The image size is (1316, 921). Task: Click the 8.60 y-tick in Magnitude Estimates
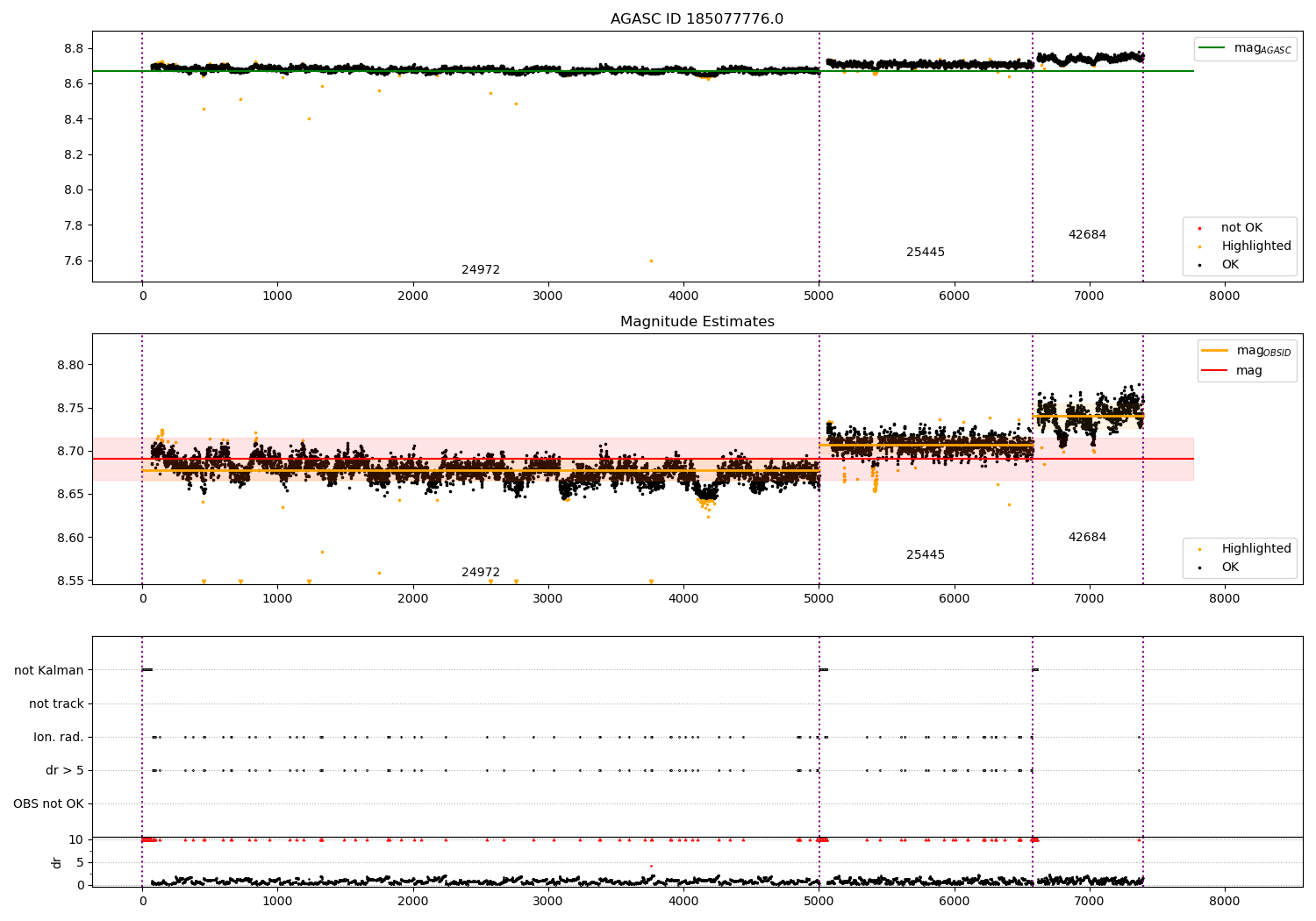(70, 538)
